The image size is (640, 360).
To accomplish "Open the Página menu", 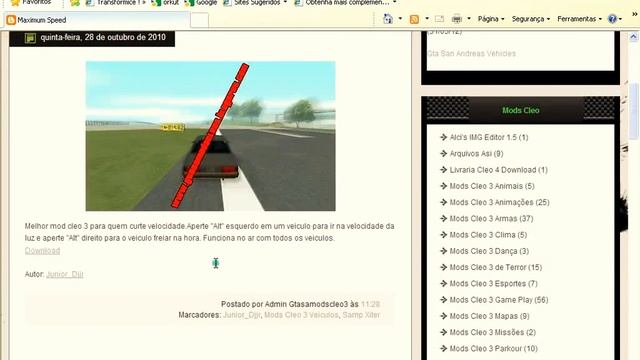I will [x=491, y=19].
